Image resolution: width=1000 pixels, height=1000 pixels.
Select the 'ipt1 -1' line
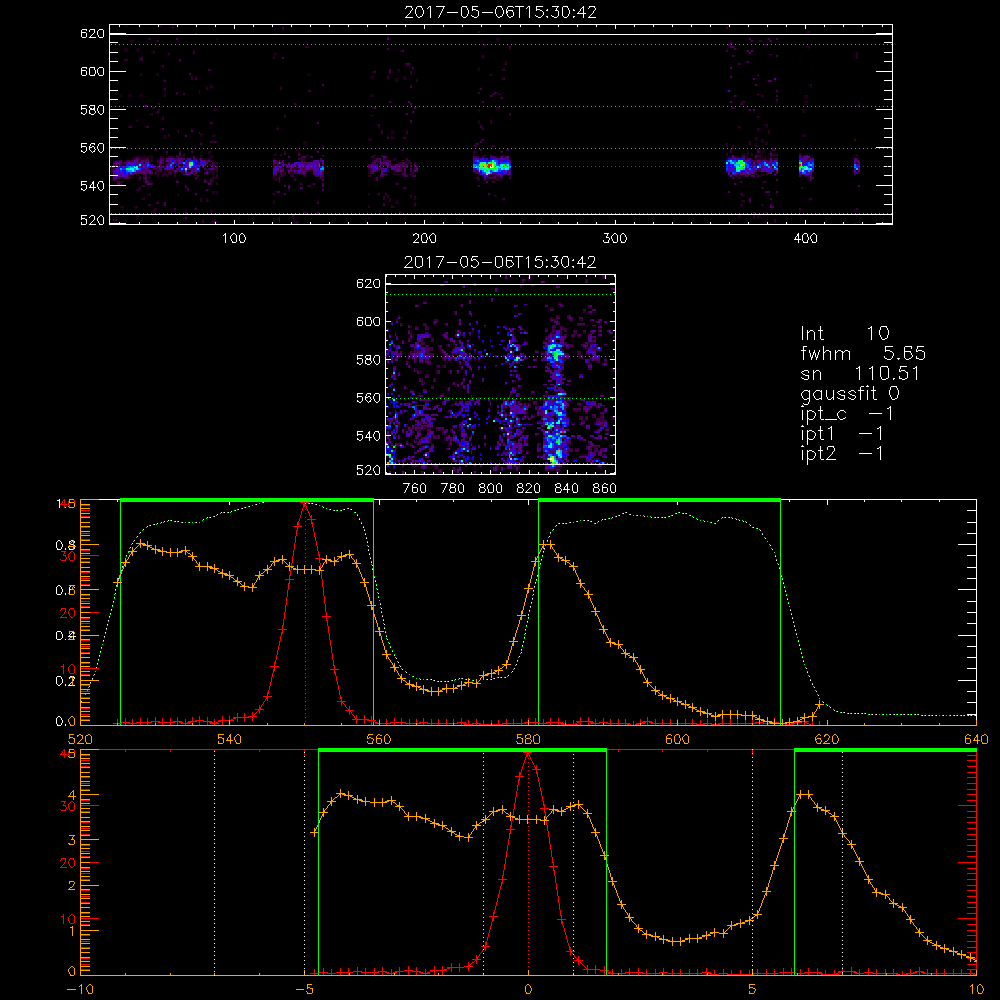tap(842, 434)
